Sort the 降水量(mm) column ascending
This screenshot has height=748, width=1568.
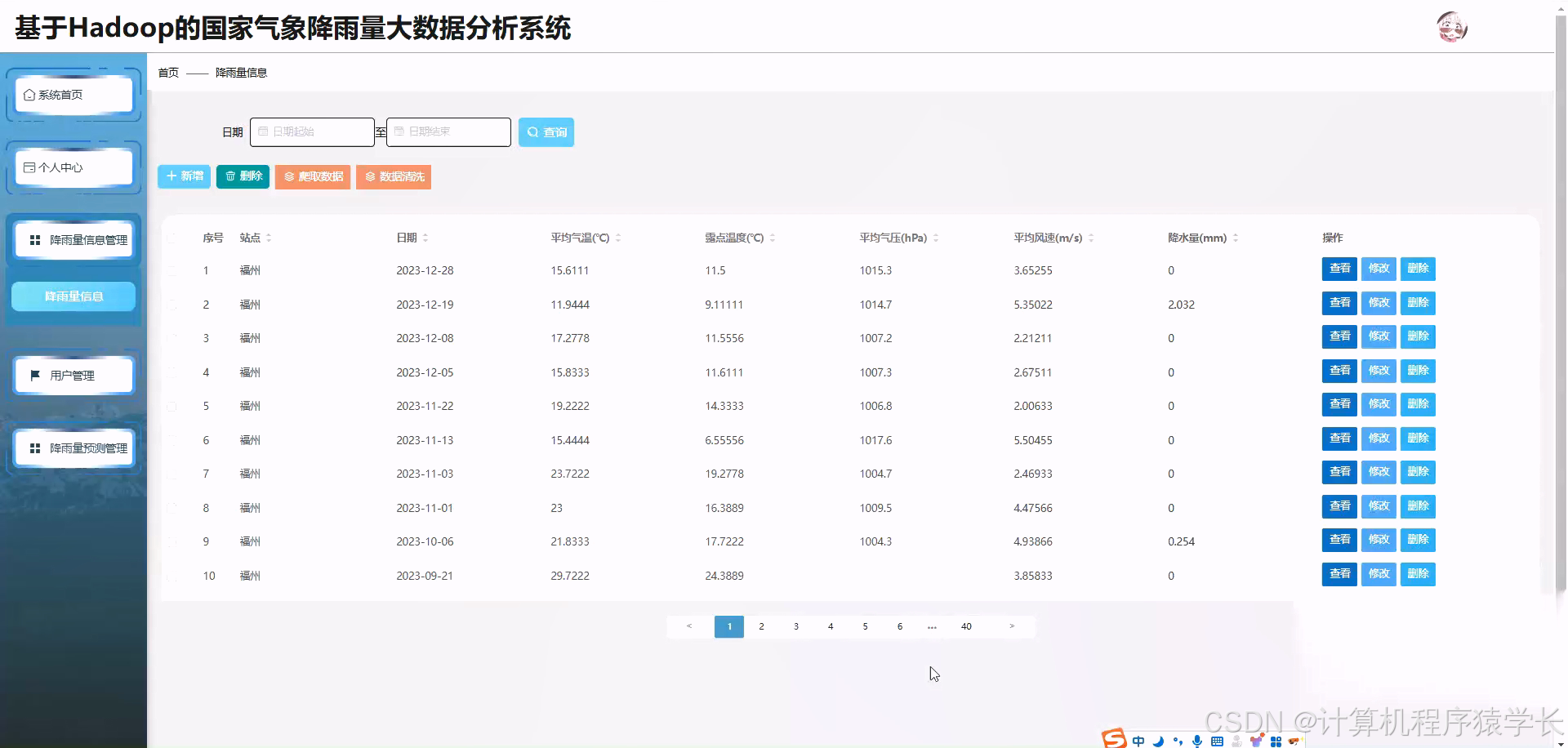click(x=1236, y=234)
